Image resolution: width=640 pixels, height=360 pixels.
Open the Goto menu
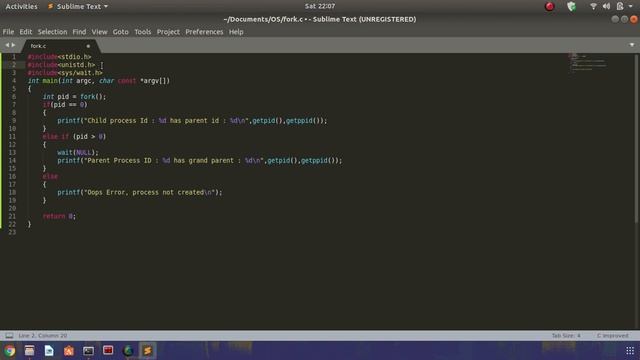tap(120, 32)
